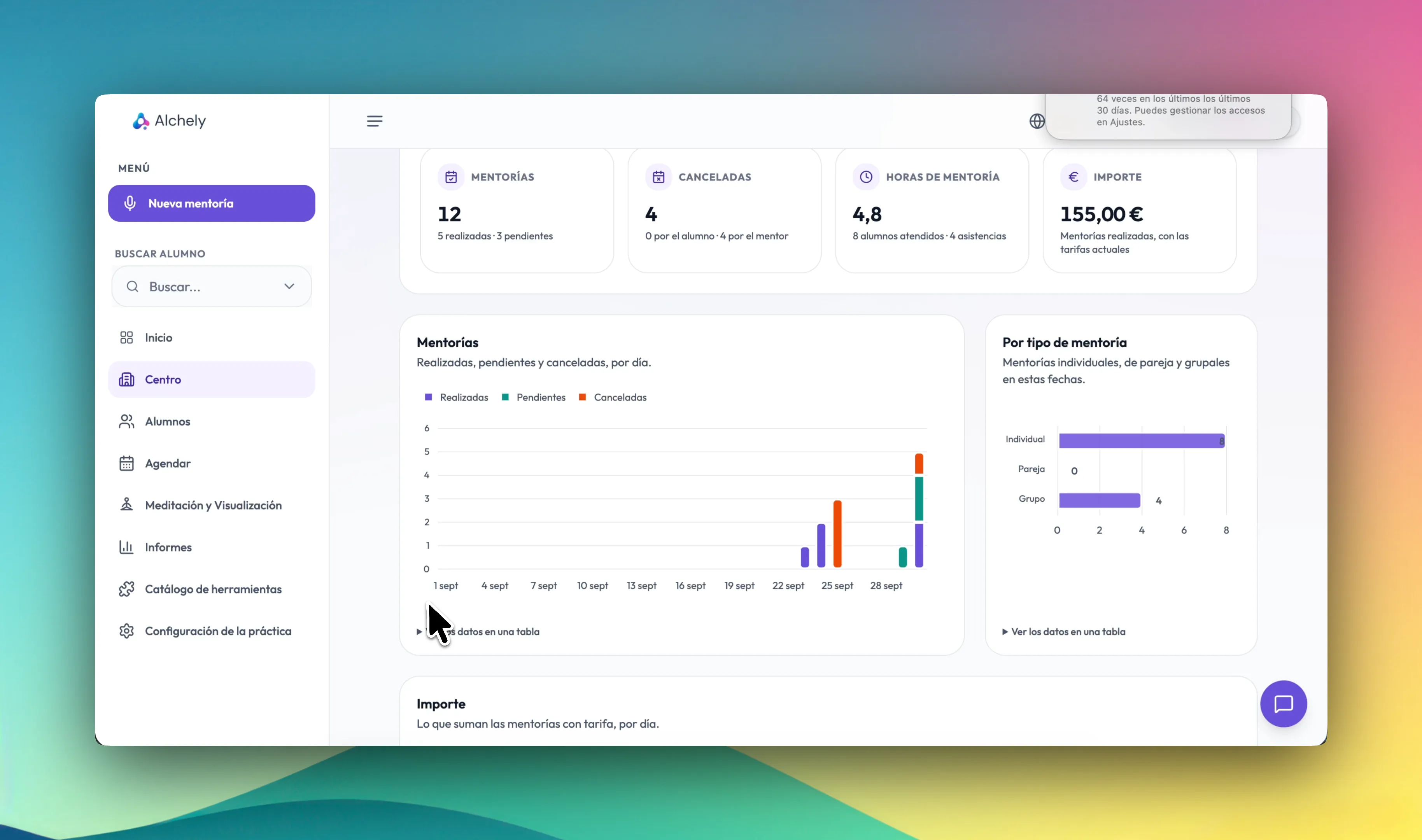
Task: Focus the Buscar... search field
Action: [x=211, y=286]
